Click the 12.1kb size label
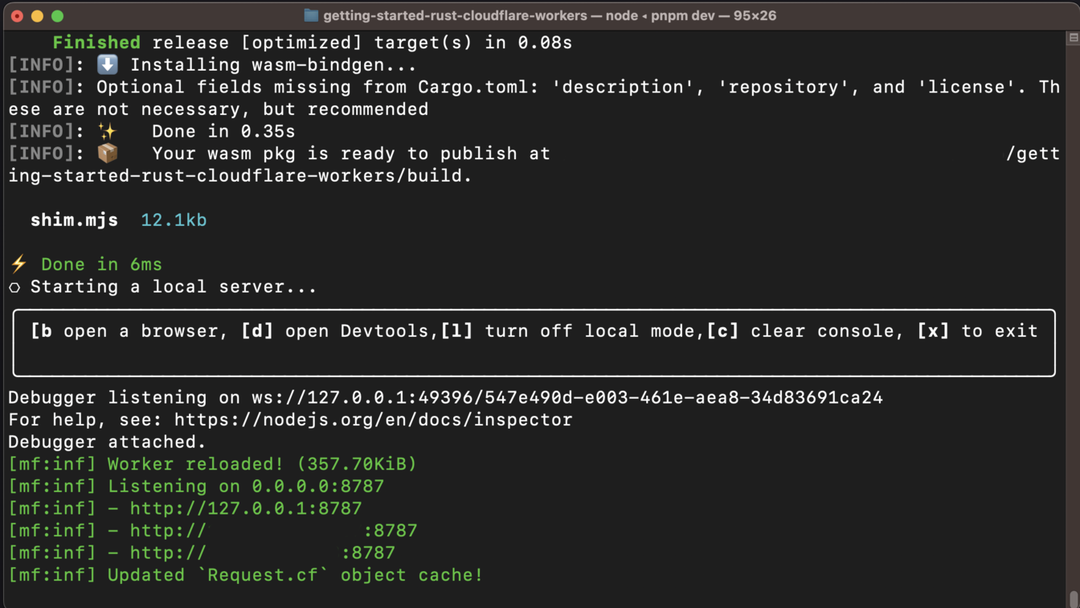 [173, 220]
